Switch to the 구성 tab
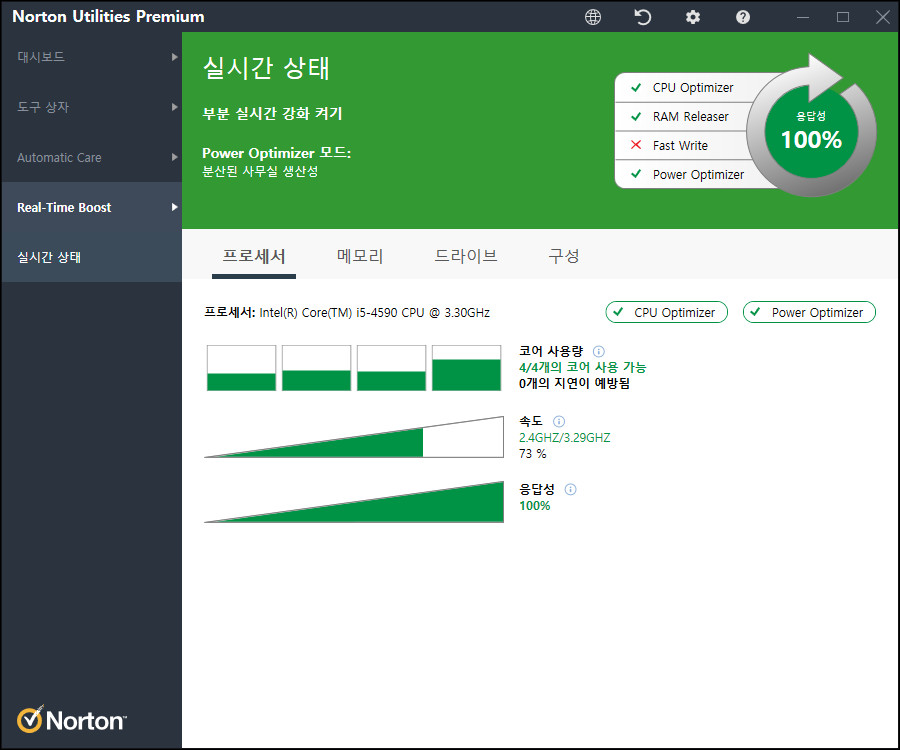Screen dimensions: 900x750 pos(564,256)
